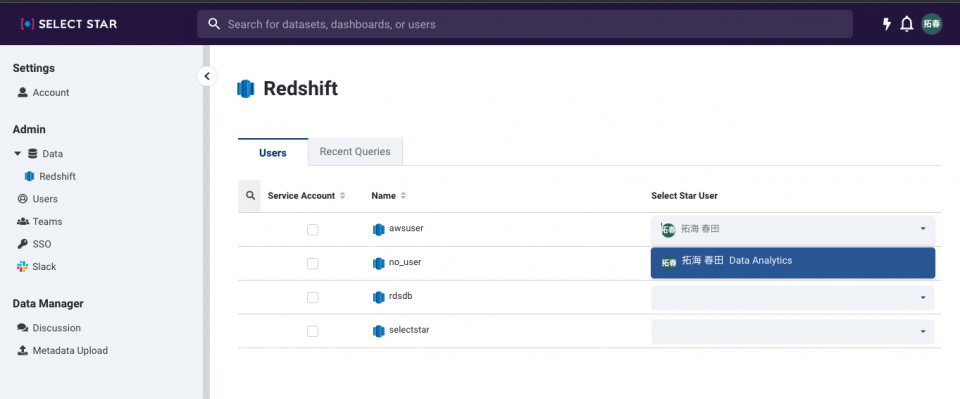Viewport: 960px width, 399px height.
Task: Click the search magnifier icon in top bar
Action: point(214,24)
